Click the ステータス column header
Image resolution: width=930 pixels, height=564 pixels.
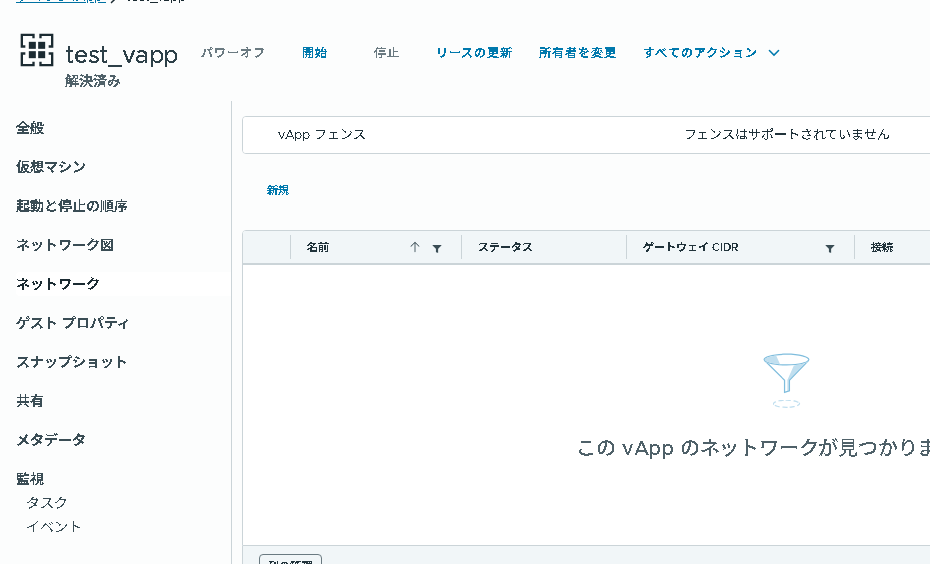tap(505, 247)
